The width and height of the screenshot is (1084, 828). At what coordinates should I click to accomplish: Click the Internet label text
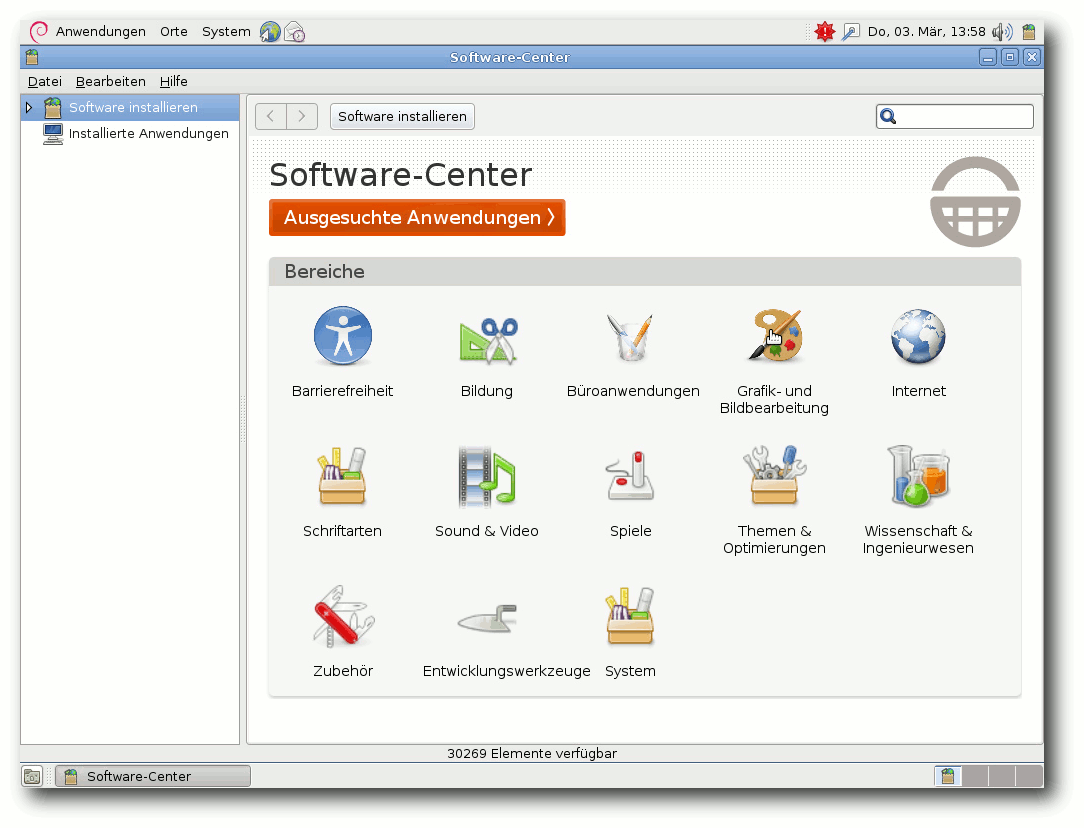coord(918,391)
